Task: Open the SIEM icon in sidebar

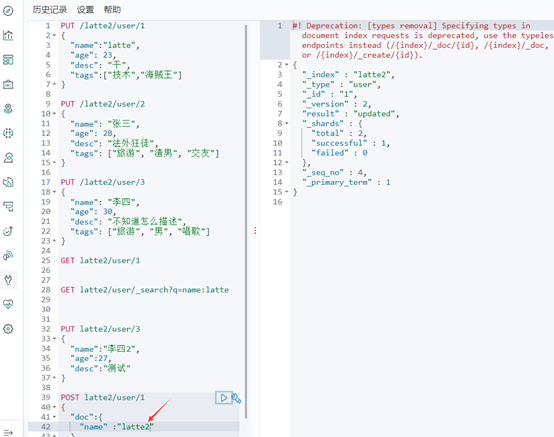Action: 8,255
